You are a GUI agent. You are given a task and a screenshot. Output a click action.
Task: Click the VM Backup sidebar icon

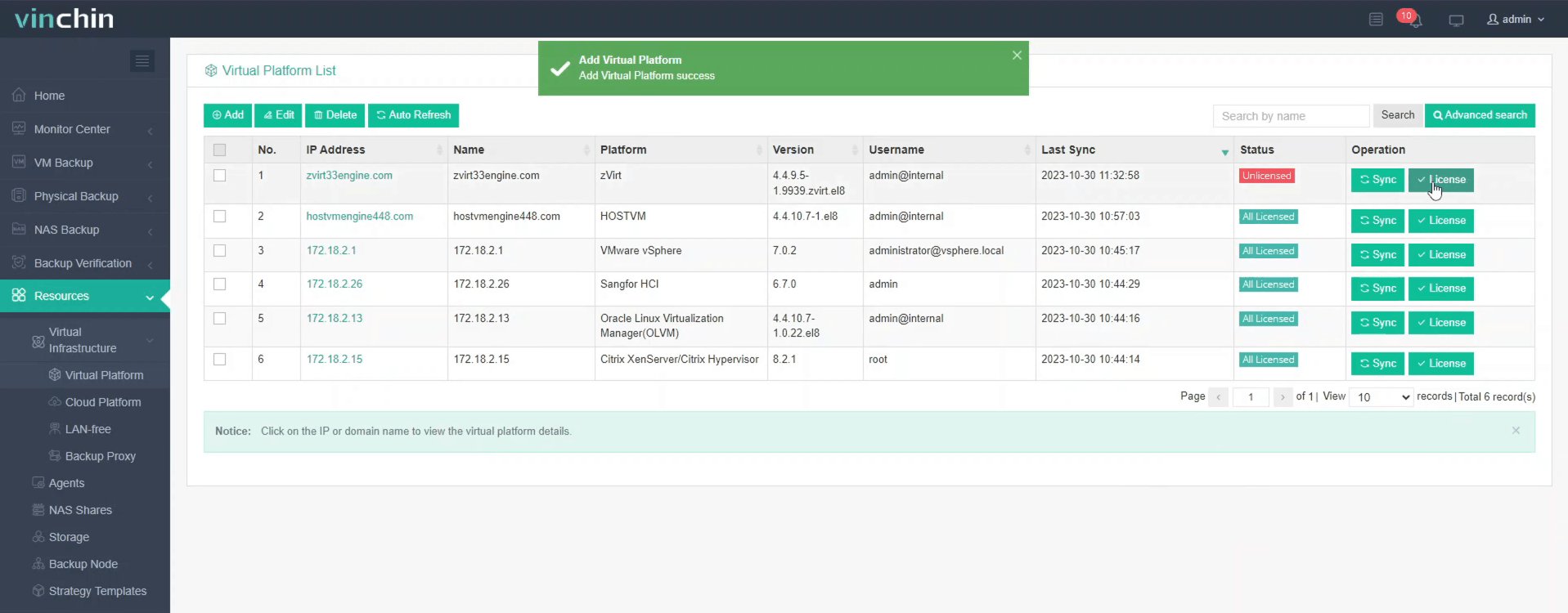(x=19, y=163)
